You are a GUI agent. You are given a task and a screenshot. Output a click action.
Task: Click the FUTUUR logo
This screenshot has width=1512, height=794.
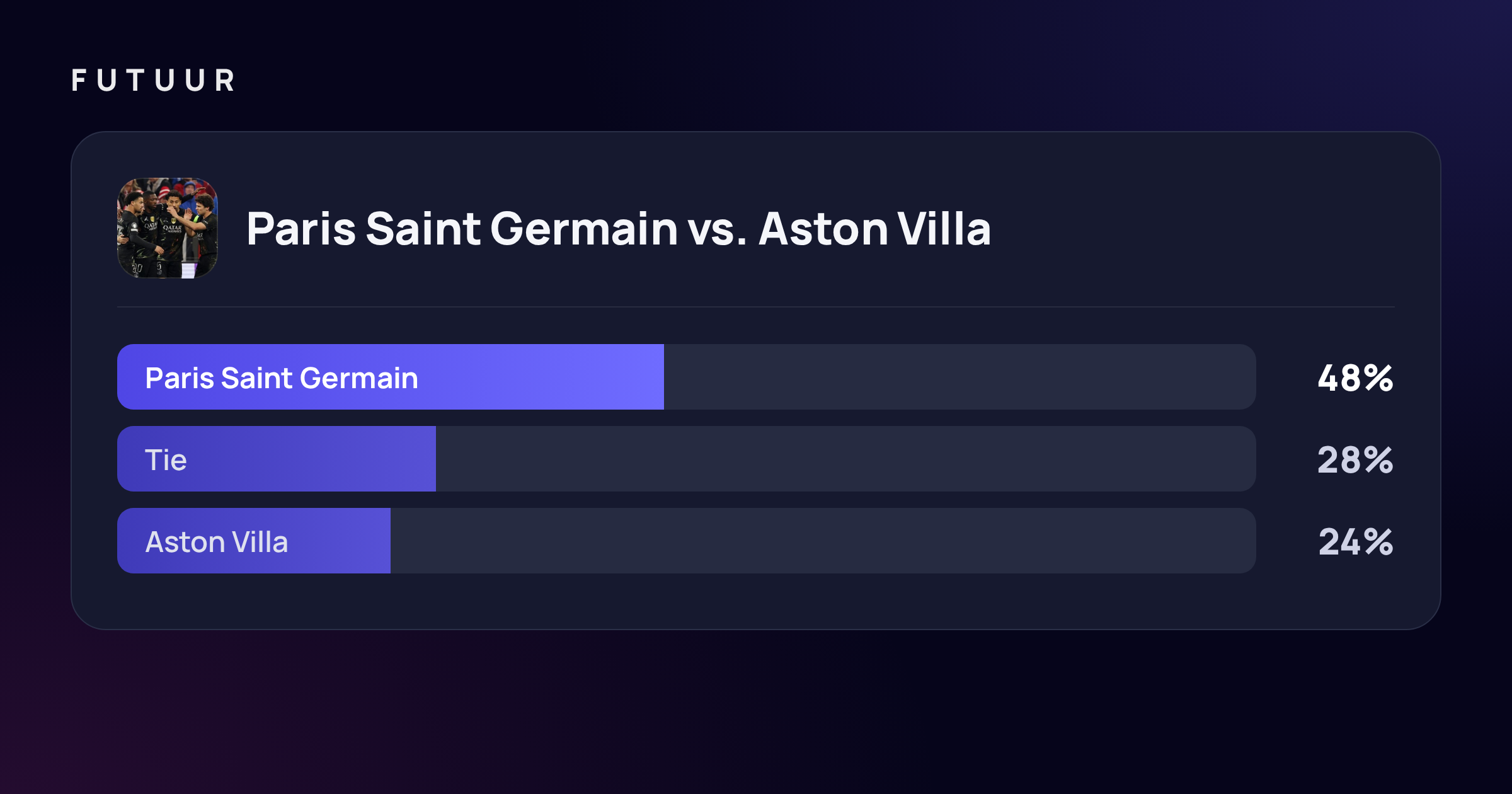153,81
